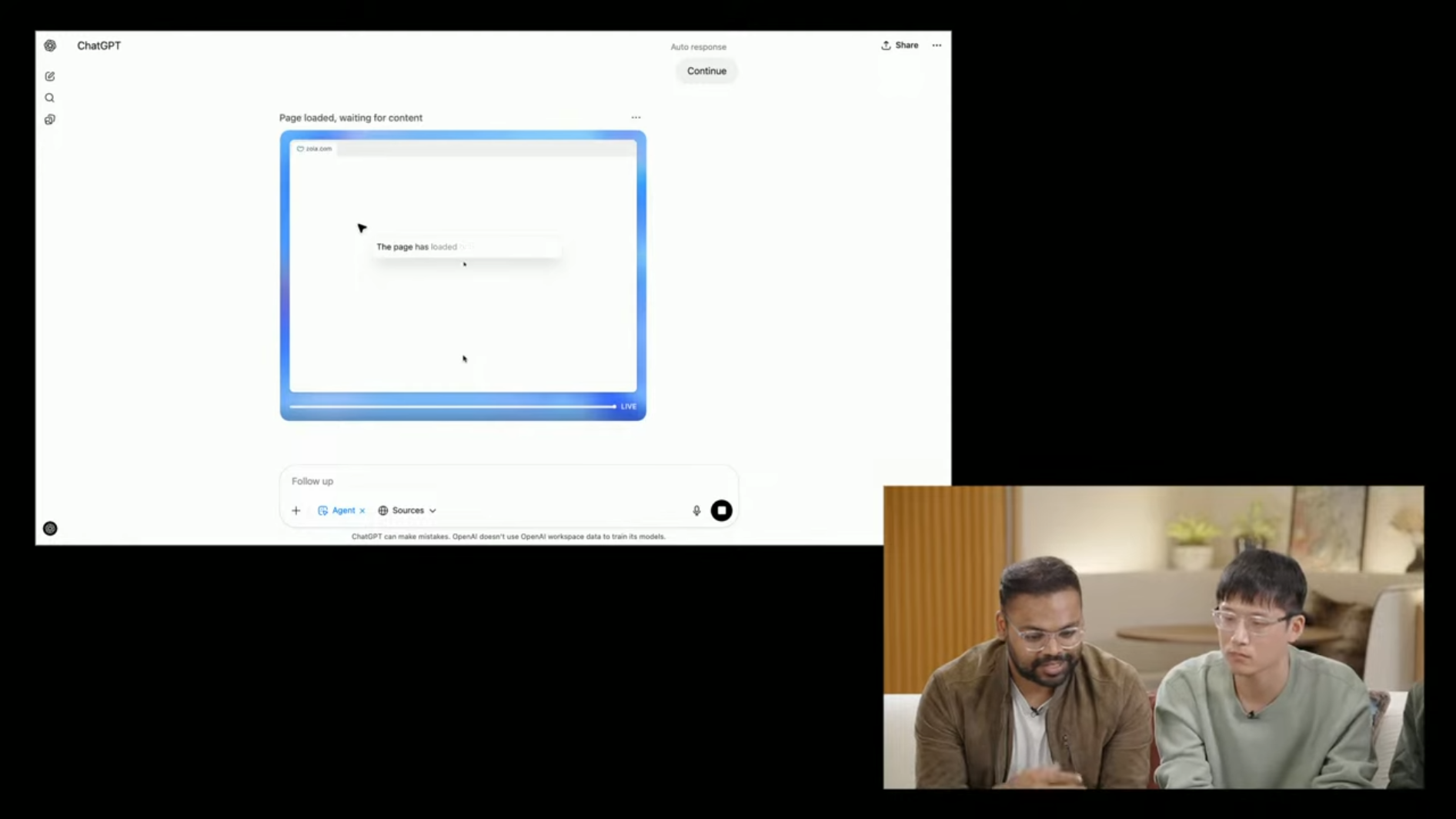Image resolution: width=1456 pixels, height=819 pixels.
Task: Click the 'Auto response' label
Action: click(x=698, y=47)
